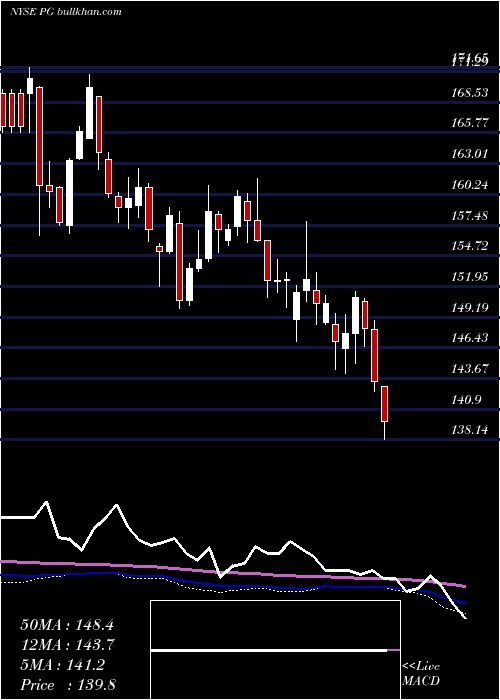Click the 151.95 price axis label
Screen dimensions: 500x700
point(471,277)
